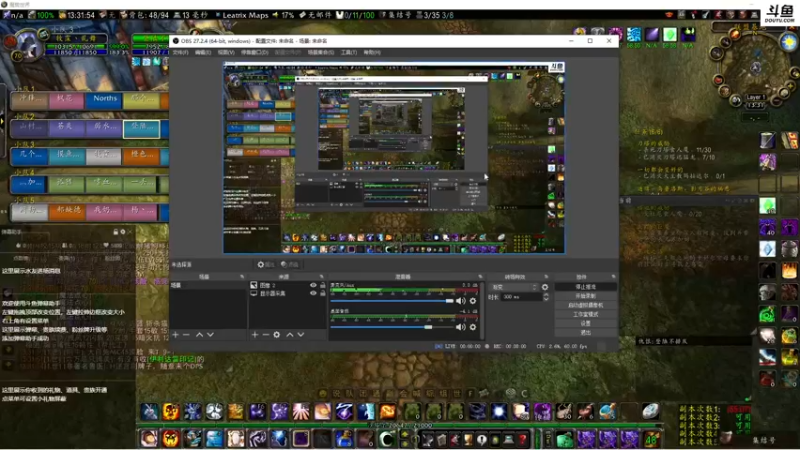800x450 pixels.
Task: Click the stop streaming button in controls
Action: (585, 287)
